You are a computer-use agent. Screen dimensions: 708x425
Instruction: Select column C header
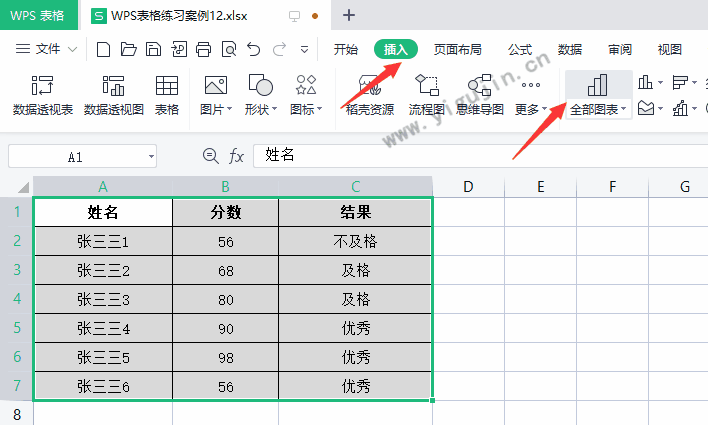pos(355,187)
